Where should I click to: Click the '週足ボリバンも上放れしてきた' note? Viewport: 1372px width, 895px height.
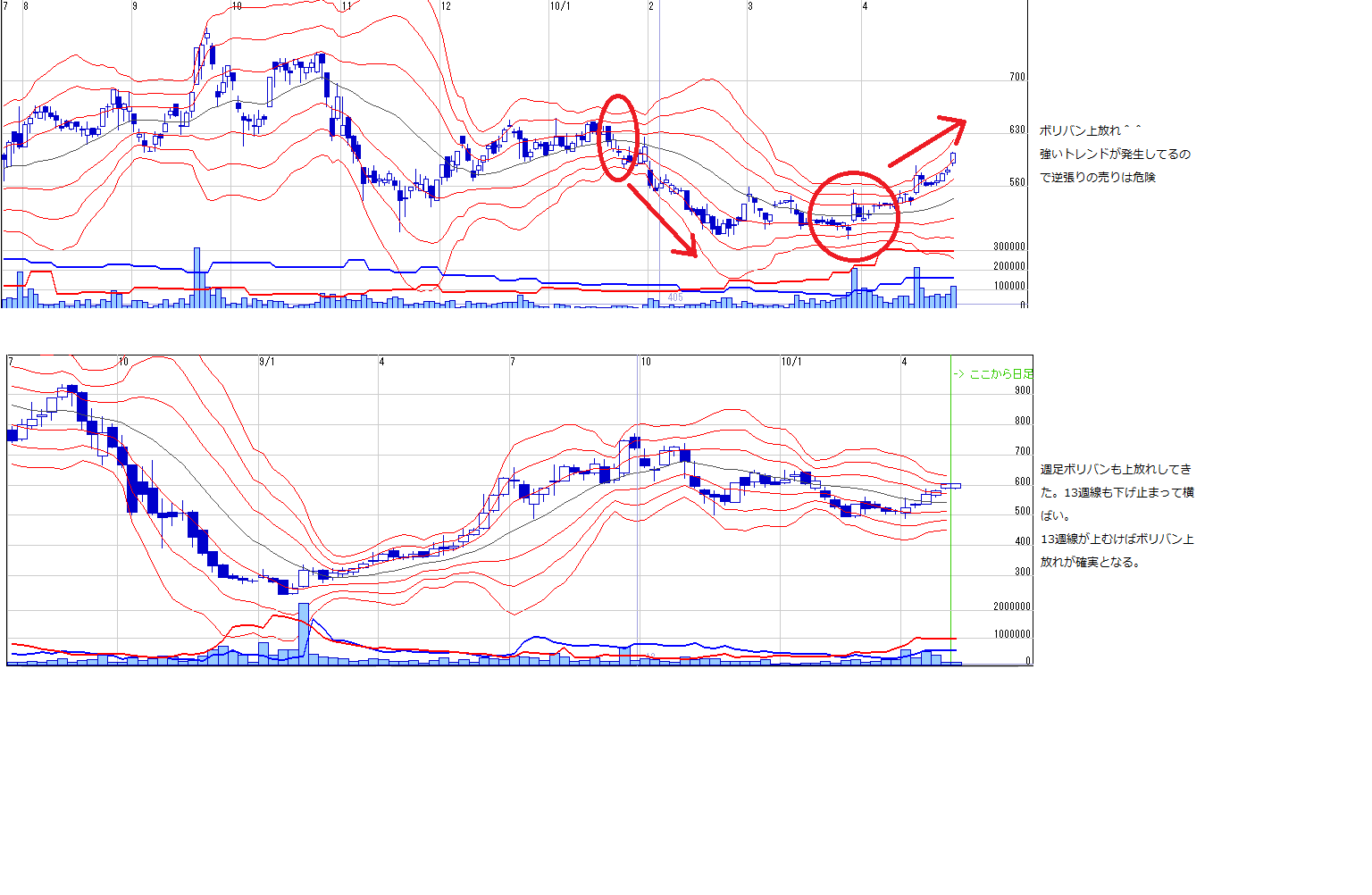point(1116,469)
